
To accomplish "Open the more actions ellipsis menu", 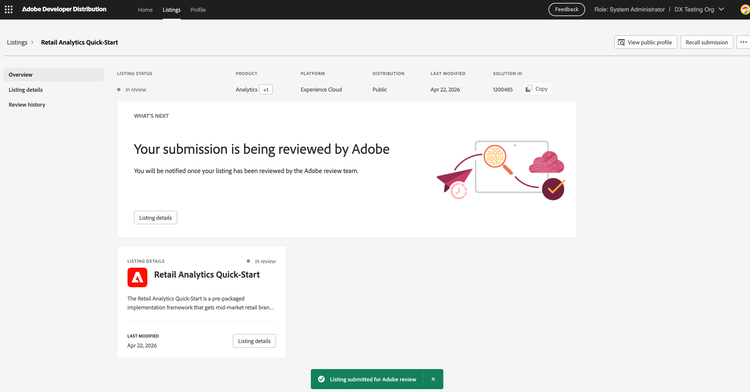I will [743, 42].
